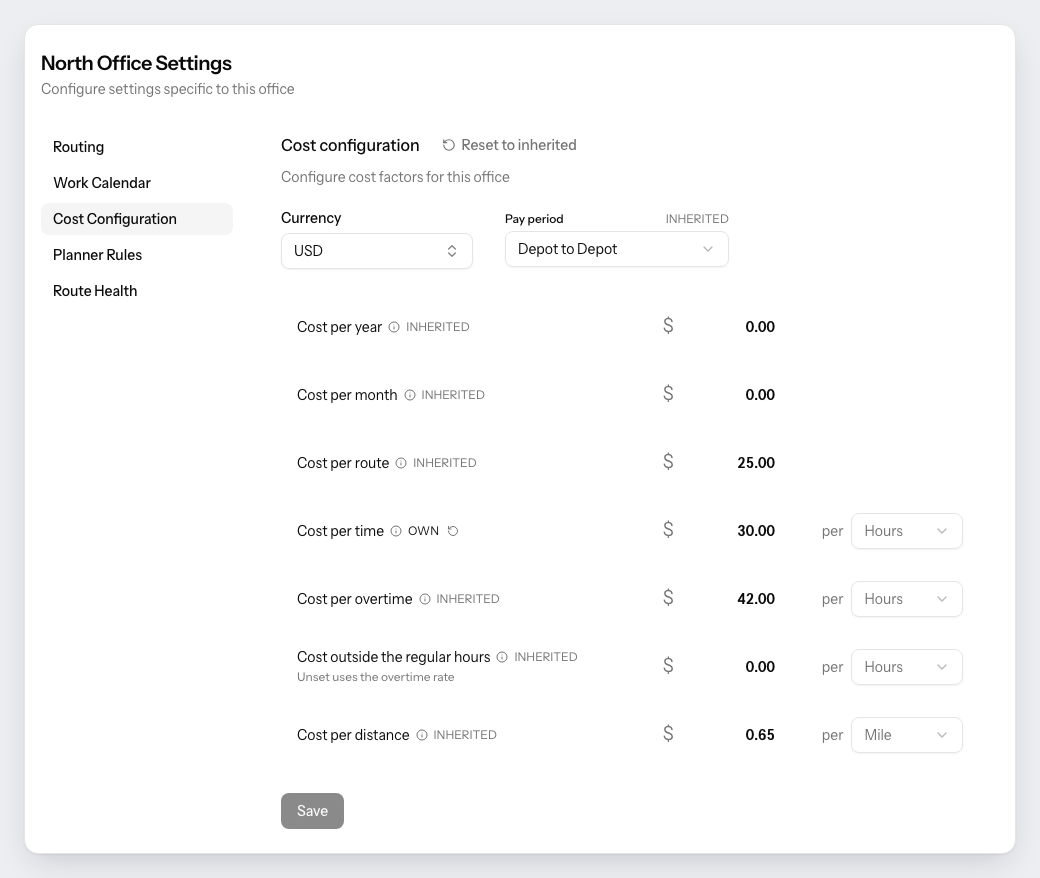Click the OWN label on Cost per time
The image size is (1040, 878).
(x=423, y=531)
